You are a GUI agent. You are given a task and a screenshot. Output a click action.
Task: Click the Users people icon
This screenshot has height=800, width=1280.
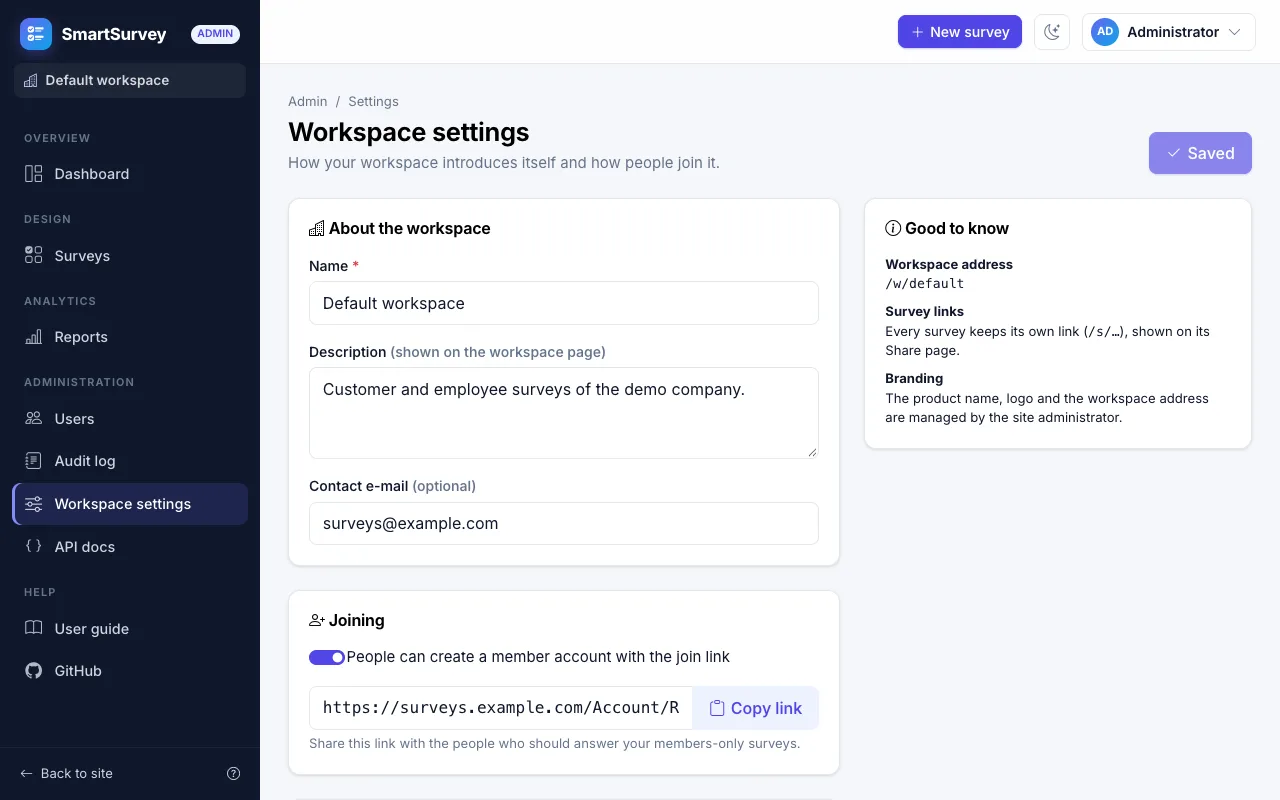[34, 419]
